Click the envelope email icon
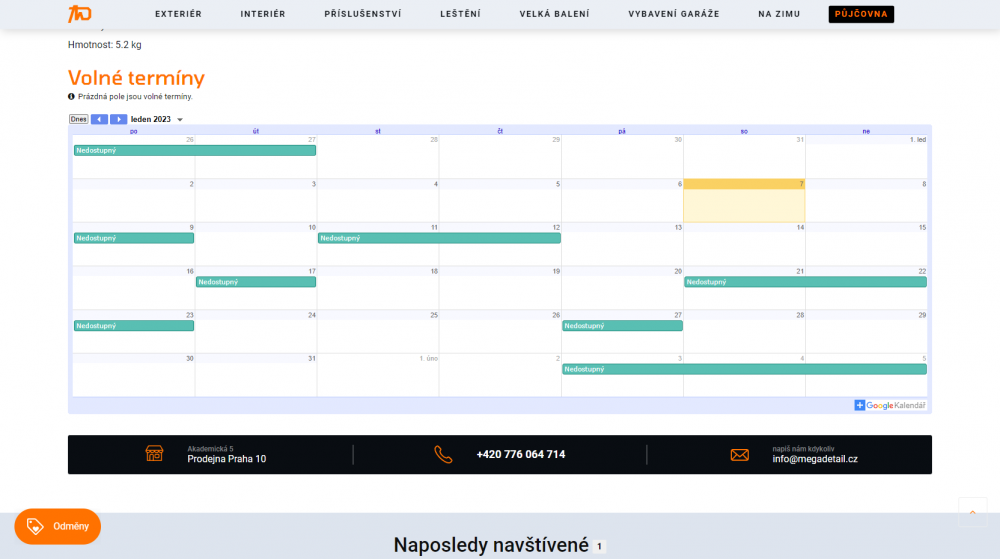The image size is (1000, 559). click(740, 455)
